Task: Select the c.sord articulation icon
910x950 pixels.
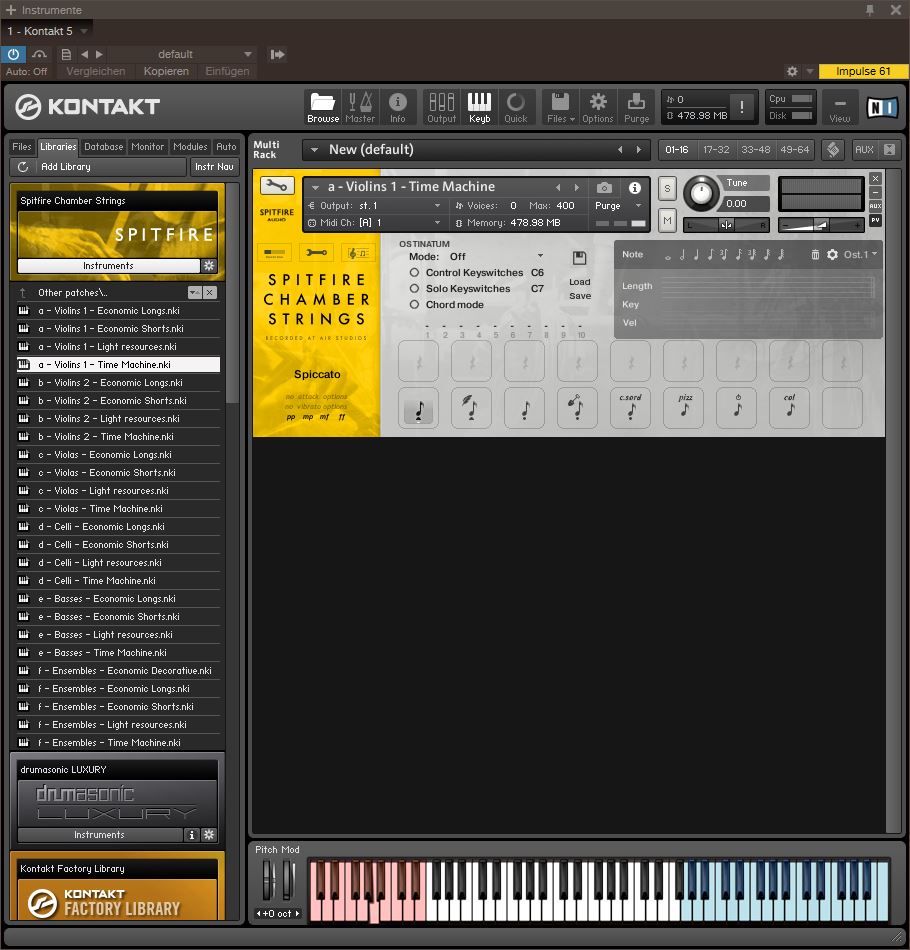Action: 631,408
